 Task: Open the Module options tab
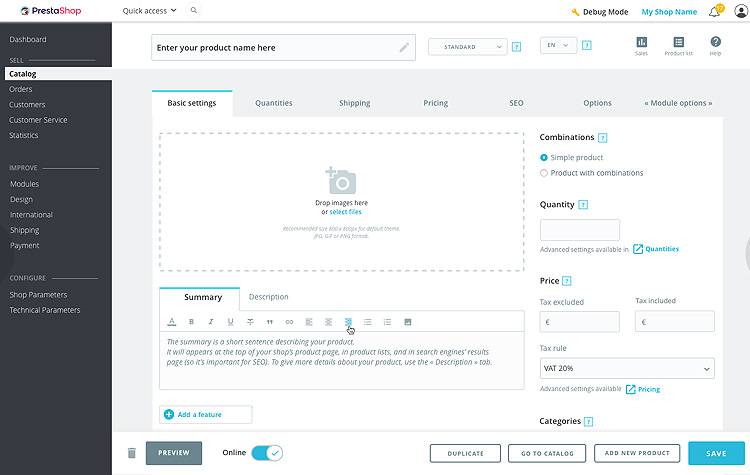(678, 103)
